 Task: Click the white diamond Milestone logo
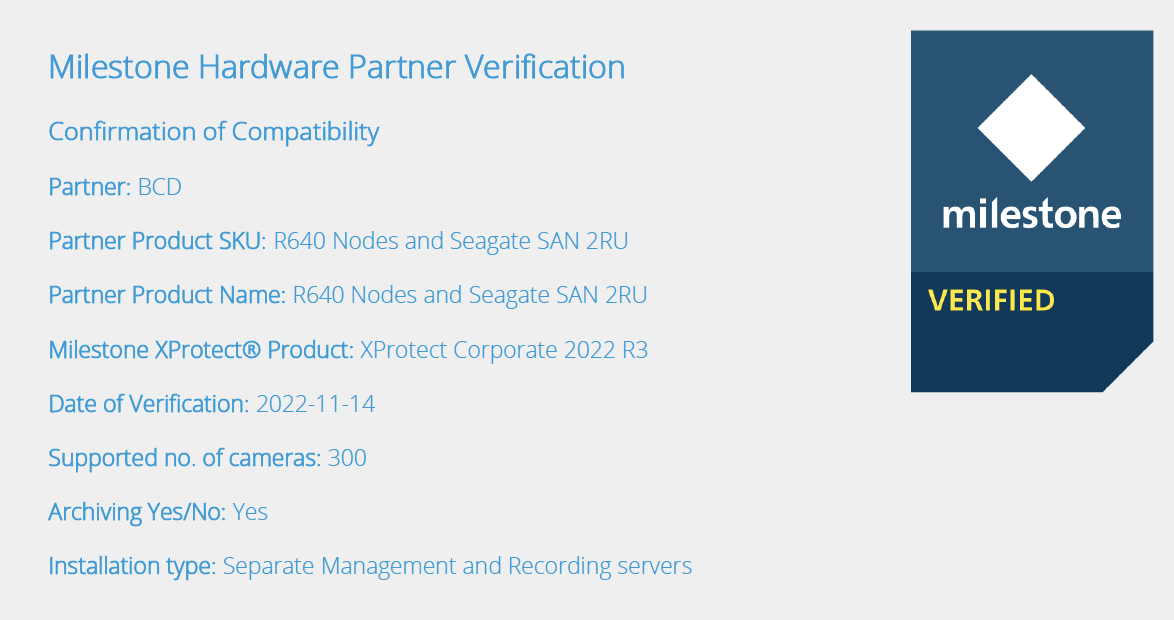[1031, 127]
